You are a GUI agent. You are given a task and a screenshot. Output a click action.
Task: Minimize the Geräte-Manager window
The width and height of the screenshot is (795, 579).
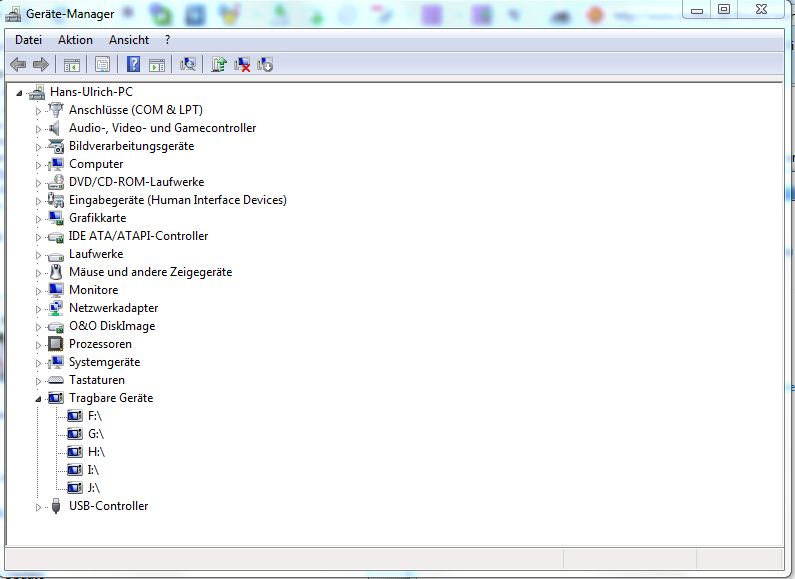[697, 10]
